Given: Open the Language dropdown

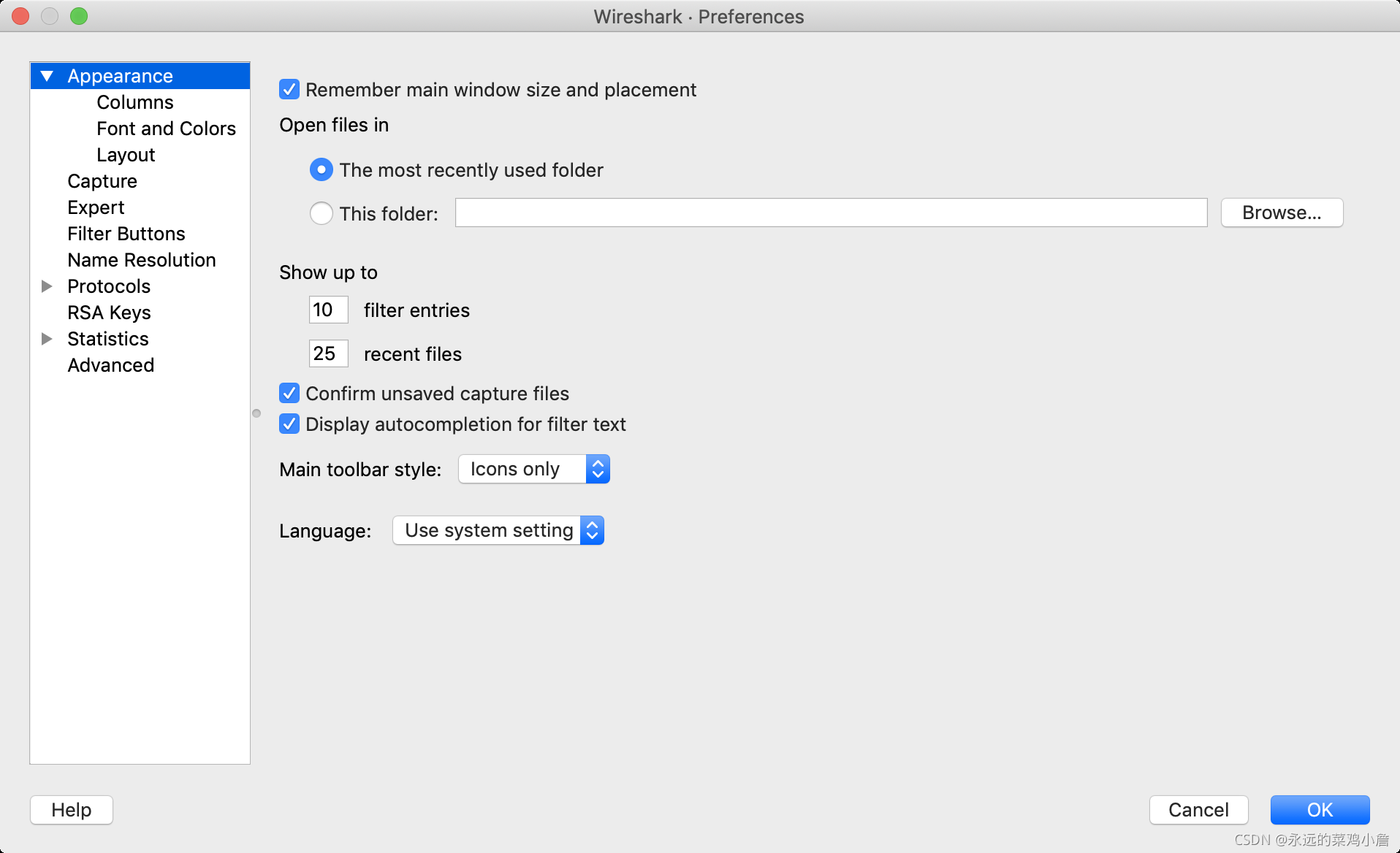Looking at the screenshot, I should click(x=498, y=530).
